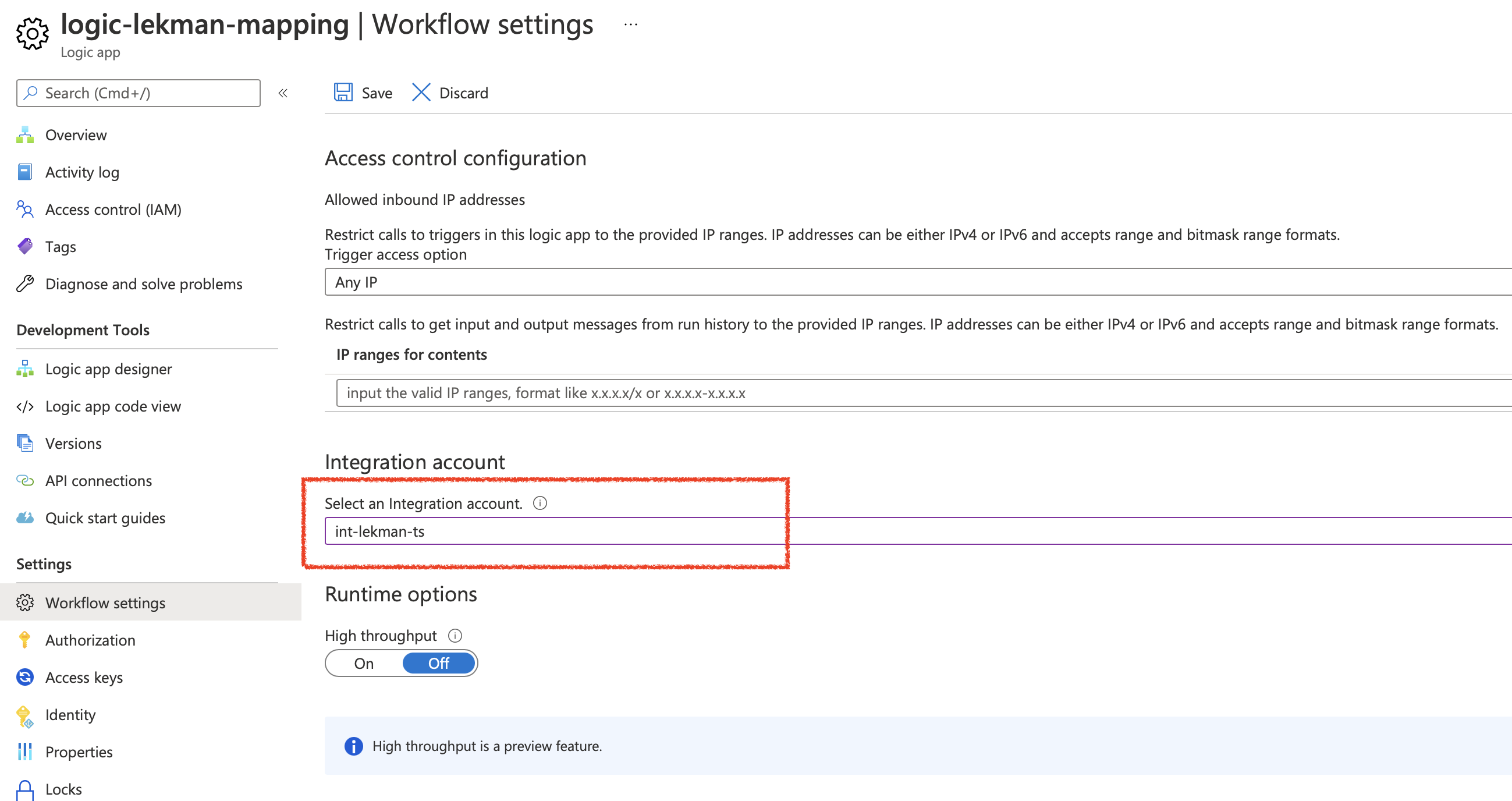
Task: Save the workflow settings
Action: 363,92
